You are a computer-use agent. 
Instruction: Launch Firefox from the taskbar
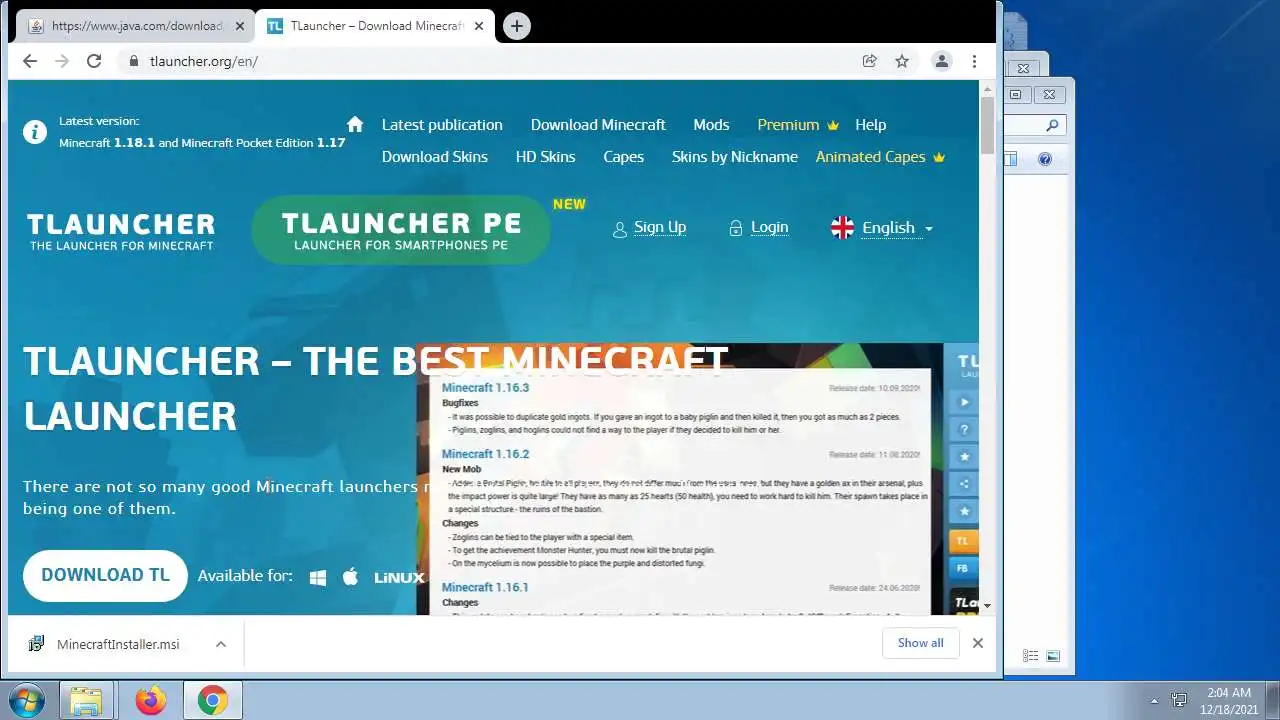point(151,701)
